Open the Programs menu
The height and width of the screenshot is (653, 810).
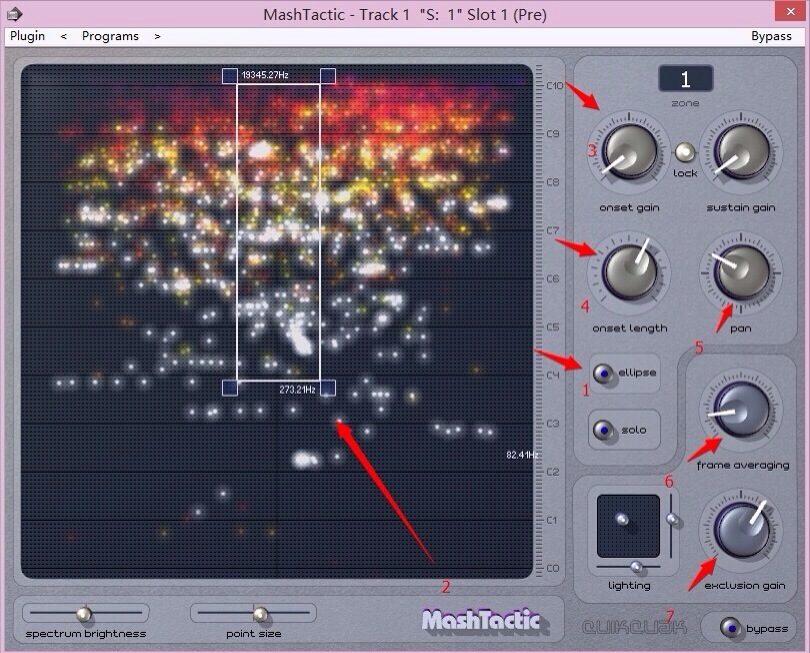click(x=110, y=36)
